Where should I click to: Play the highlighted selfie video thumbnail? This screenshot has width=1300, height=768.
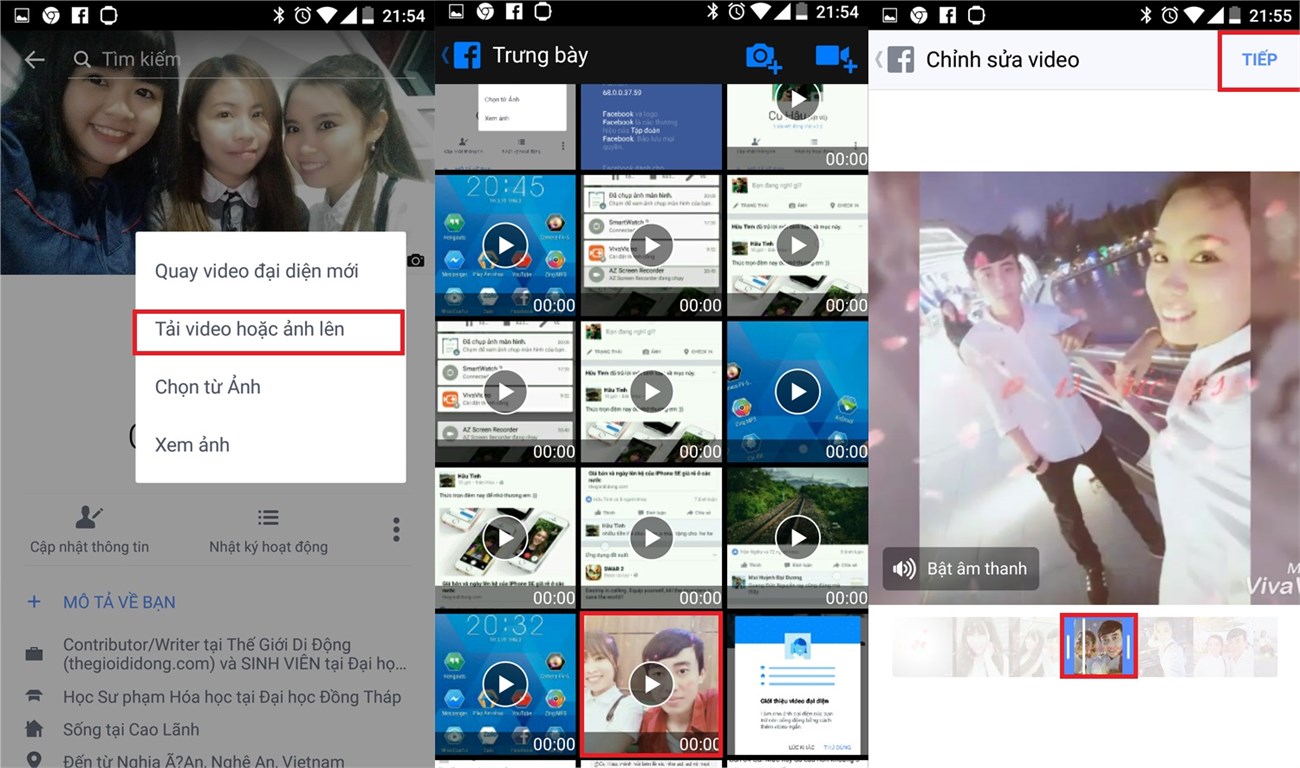pyautogui.click(x=651, y=684)
